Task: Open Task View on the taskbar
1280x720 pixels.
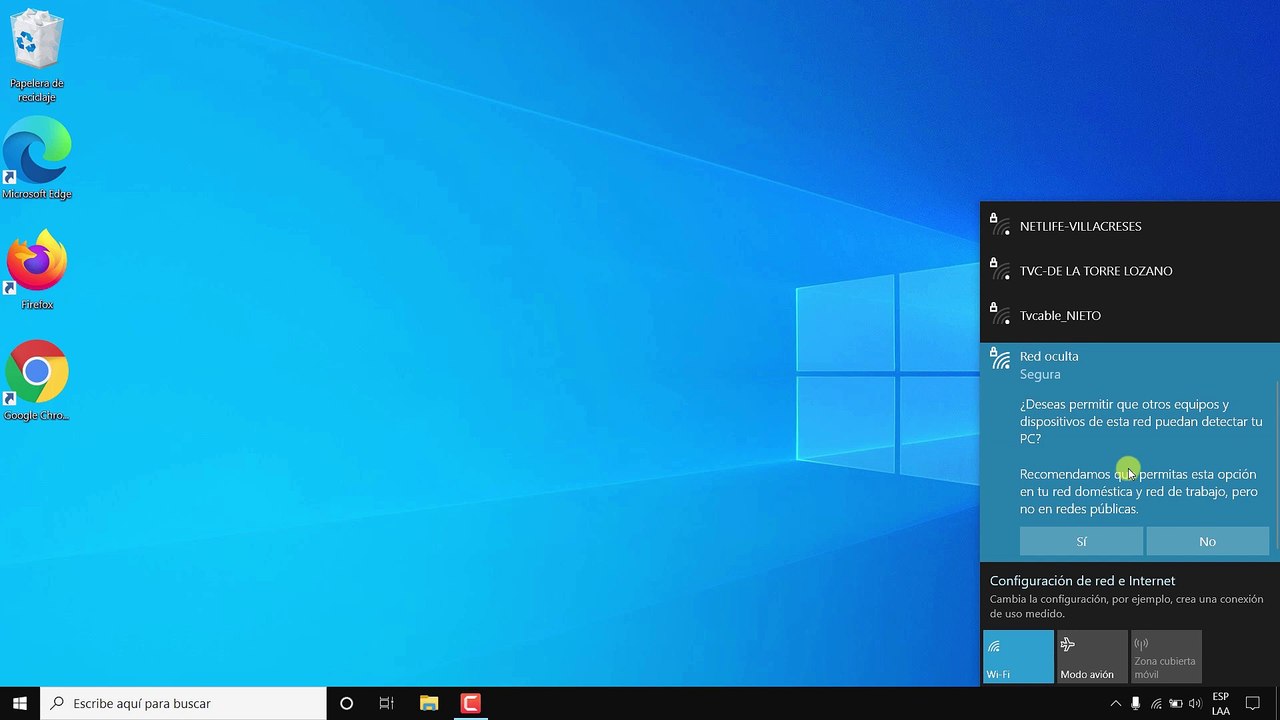Action: pos(386,703)
